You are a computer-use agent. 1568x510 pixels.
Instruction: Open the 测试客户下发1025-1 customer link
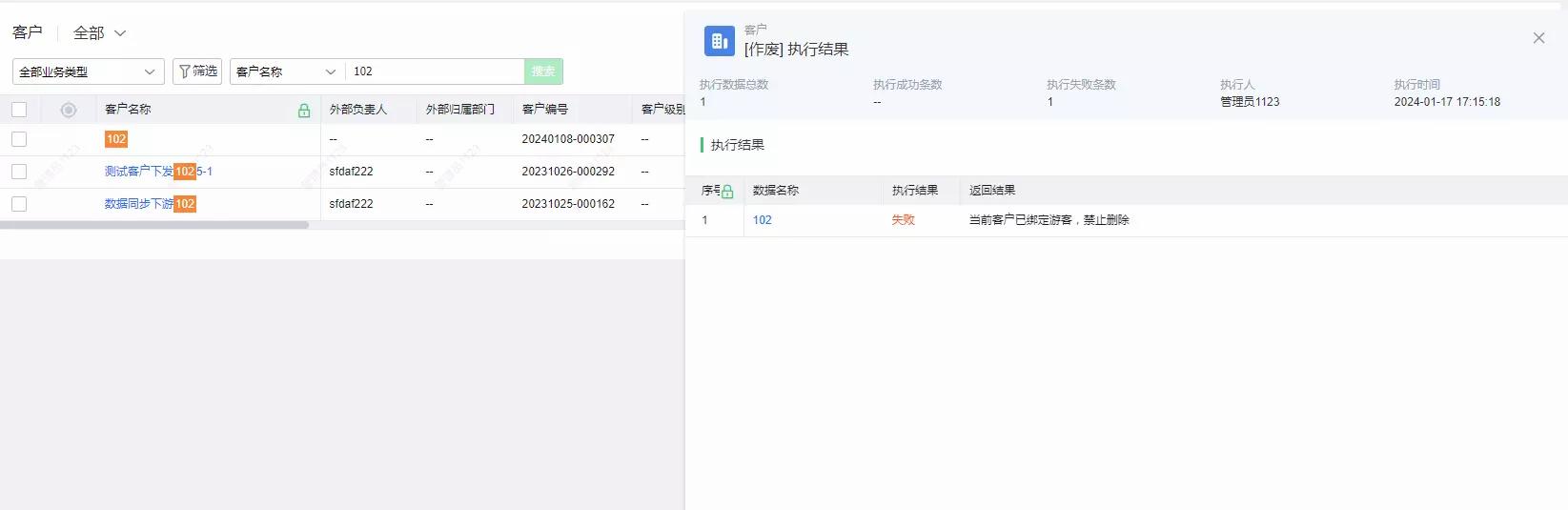tap(158, 172)
